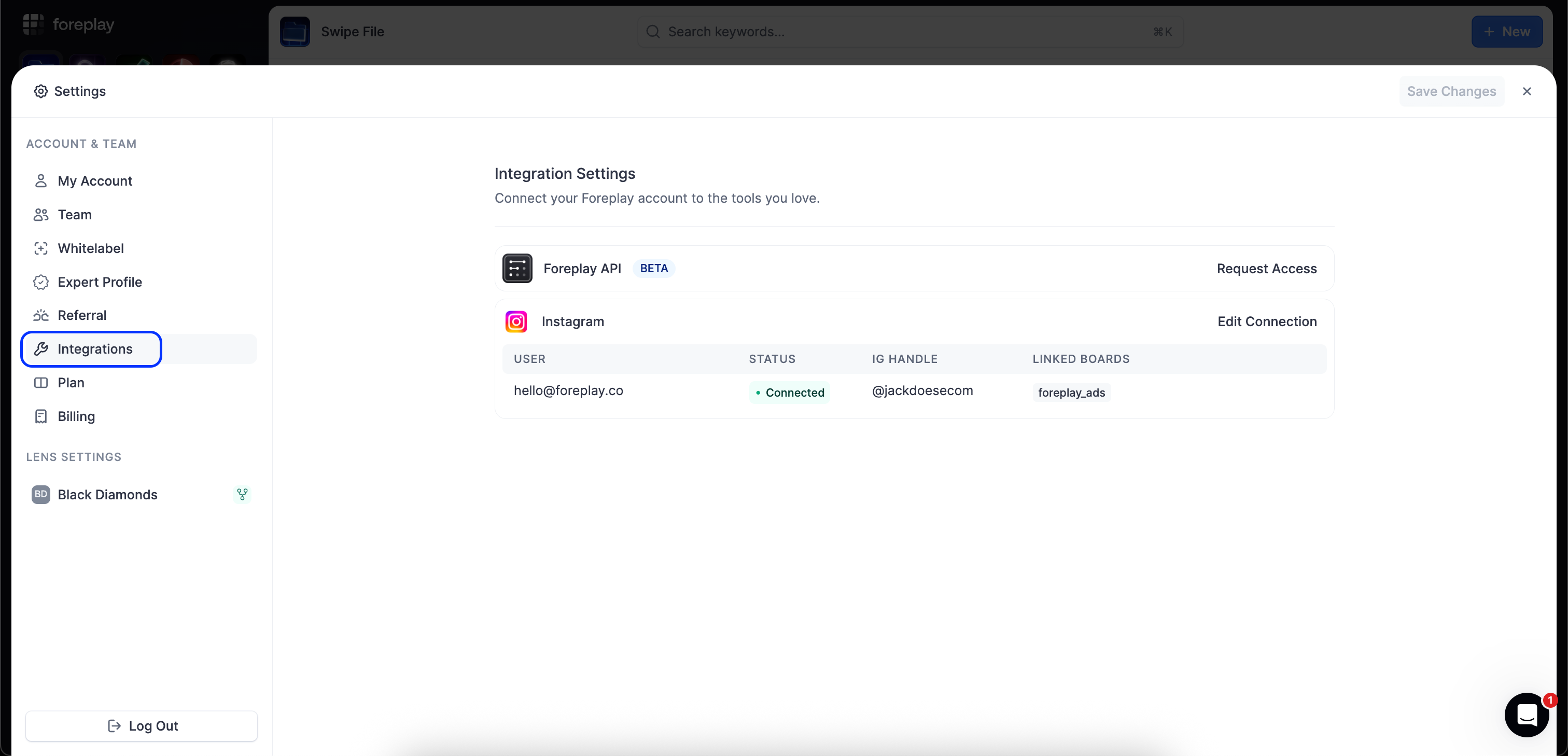Select Integrations in the sidebar

coord(141,349)
